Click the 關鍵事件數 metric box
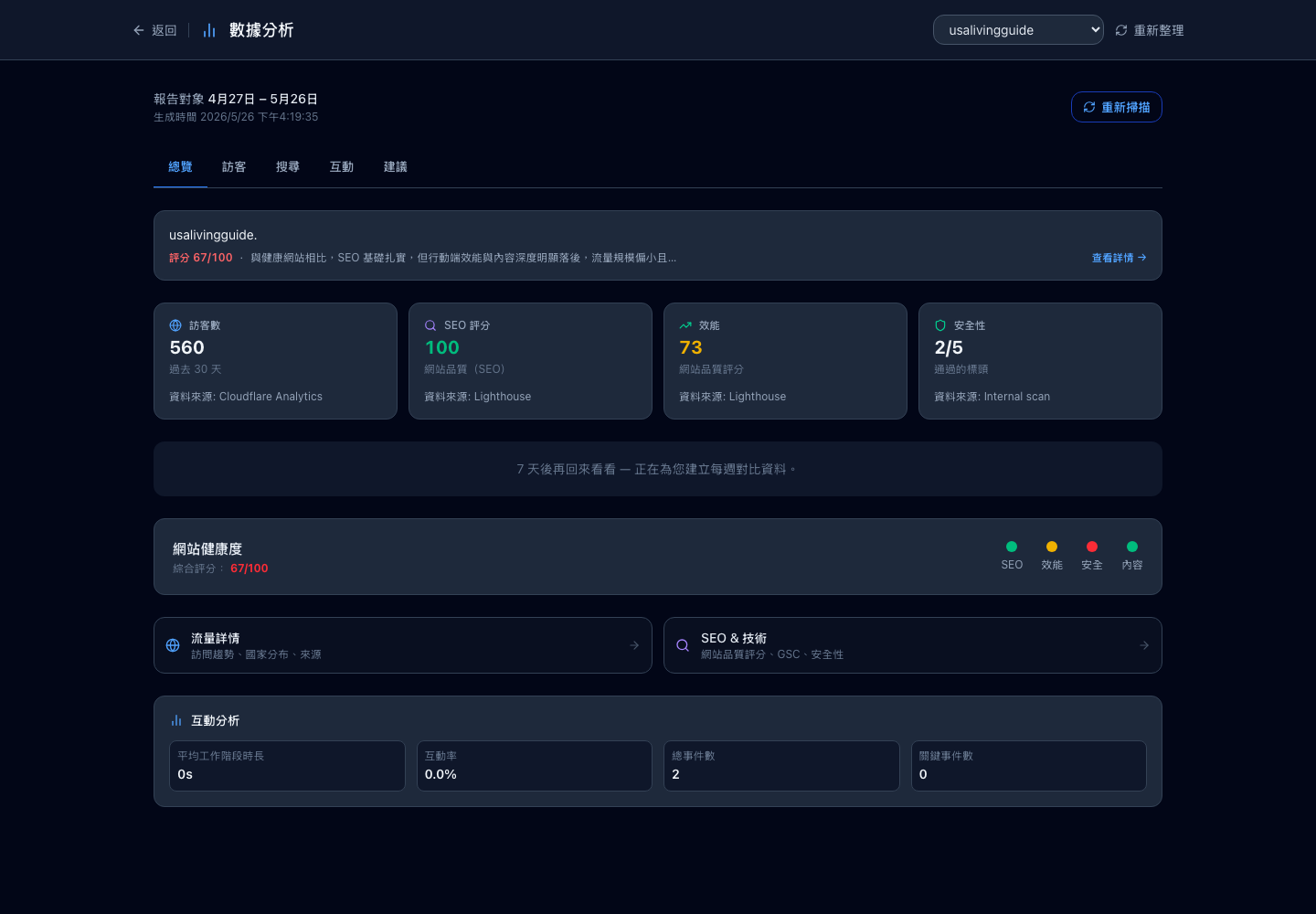The width and height of the screenshot is (1316, 914). [1029, 766]
